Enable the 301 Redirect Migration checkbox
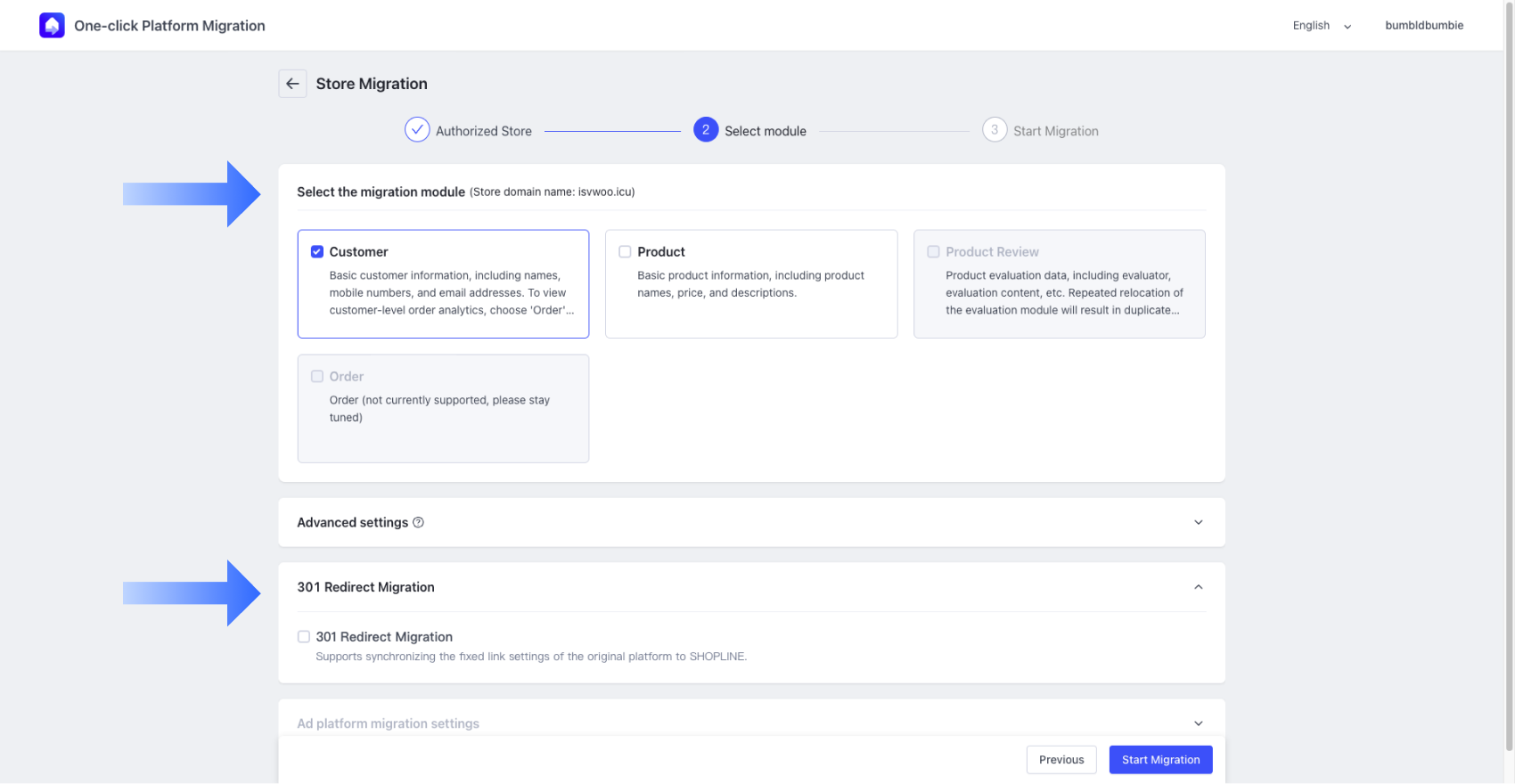1515x784 pixels. point(304,637)
